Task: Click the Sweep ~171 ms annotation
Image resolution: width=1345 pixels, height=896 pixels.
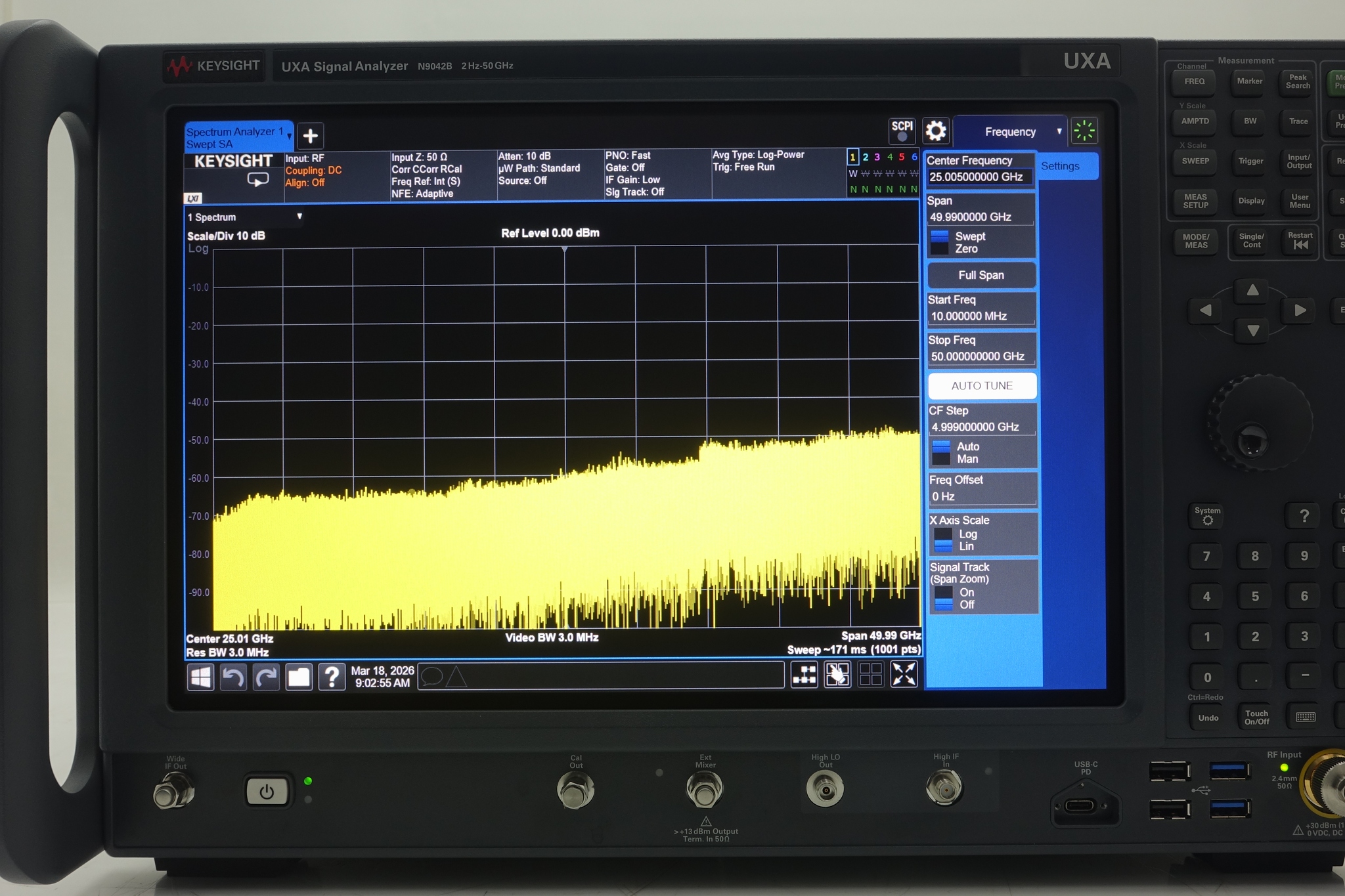Action: click(854, 650)
